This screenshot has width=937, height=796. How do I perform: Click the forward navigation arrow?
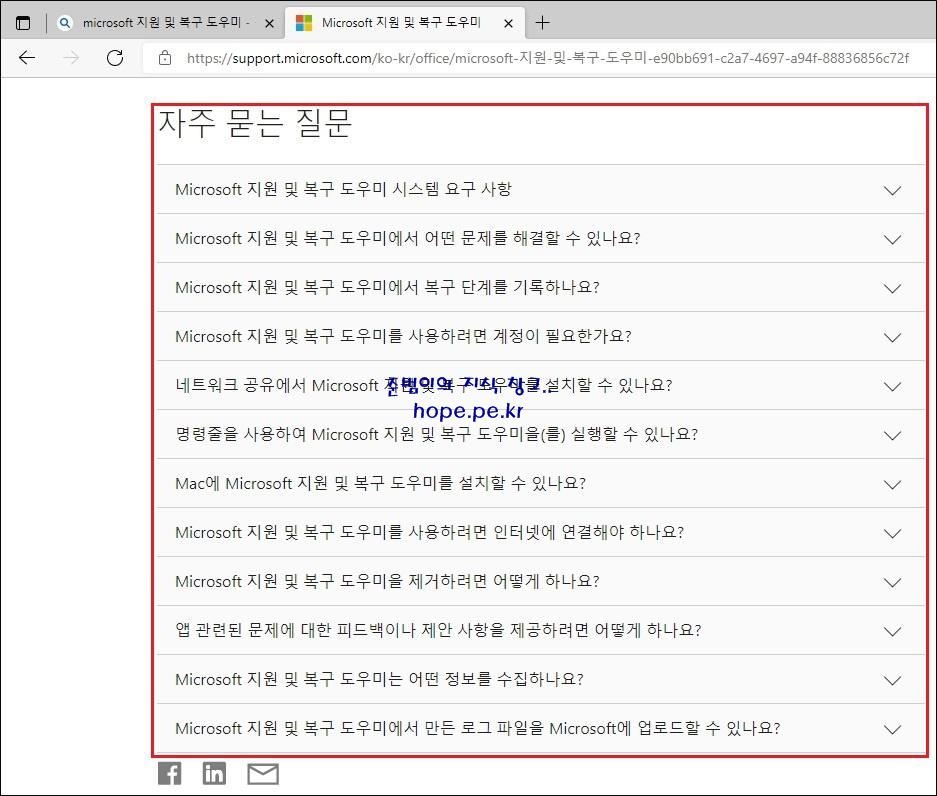71,58
